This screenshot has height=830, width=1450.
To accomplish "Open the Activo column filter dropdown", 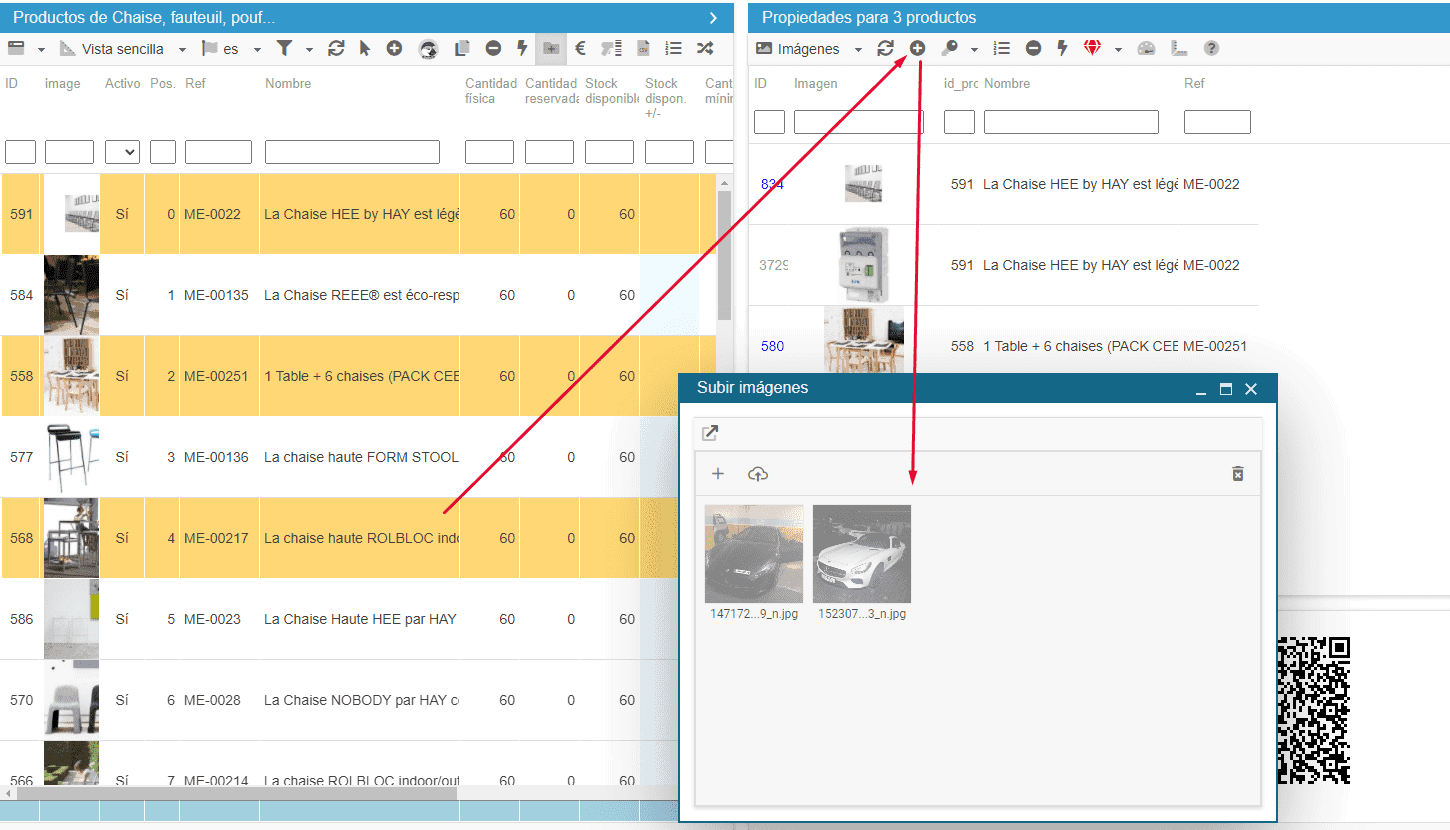I will point(122,152).
